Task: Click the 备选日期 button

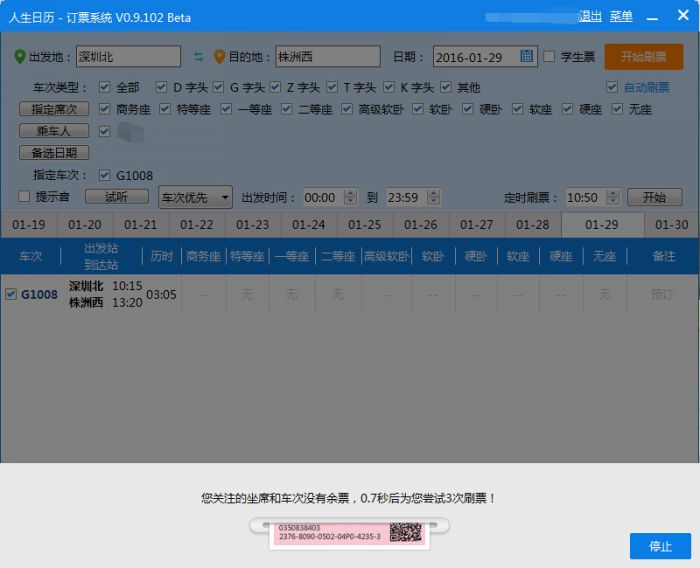Action: [54, 153]
